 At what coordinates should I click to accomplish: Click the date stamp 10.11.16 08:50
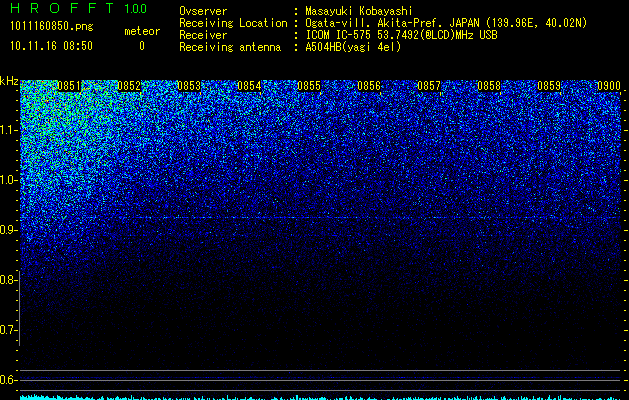51,46
